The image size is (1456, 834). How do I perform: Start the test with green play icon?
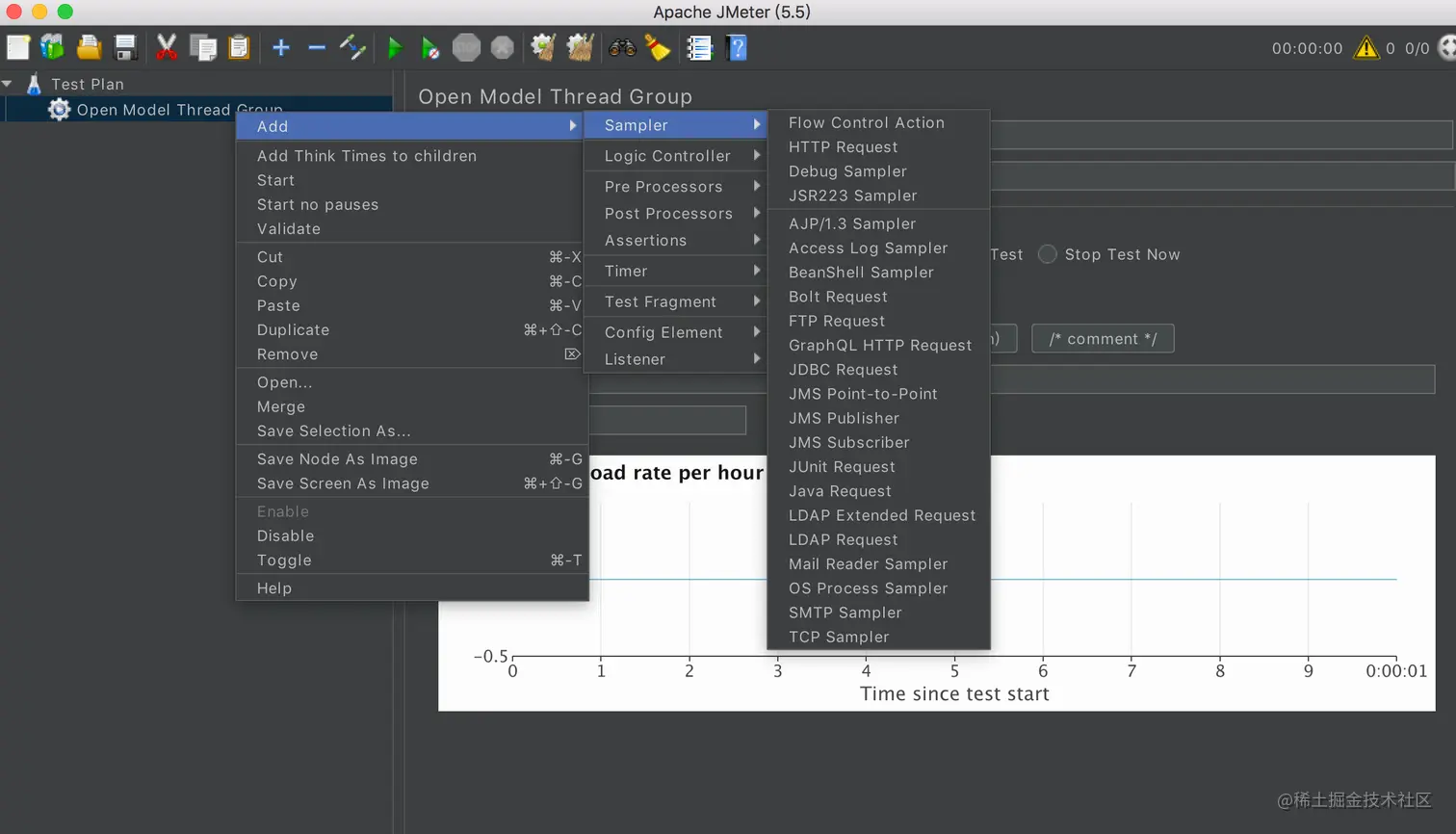394,47
